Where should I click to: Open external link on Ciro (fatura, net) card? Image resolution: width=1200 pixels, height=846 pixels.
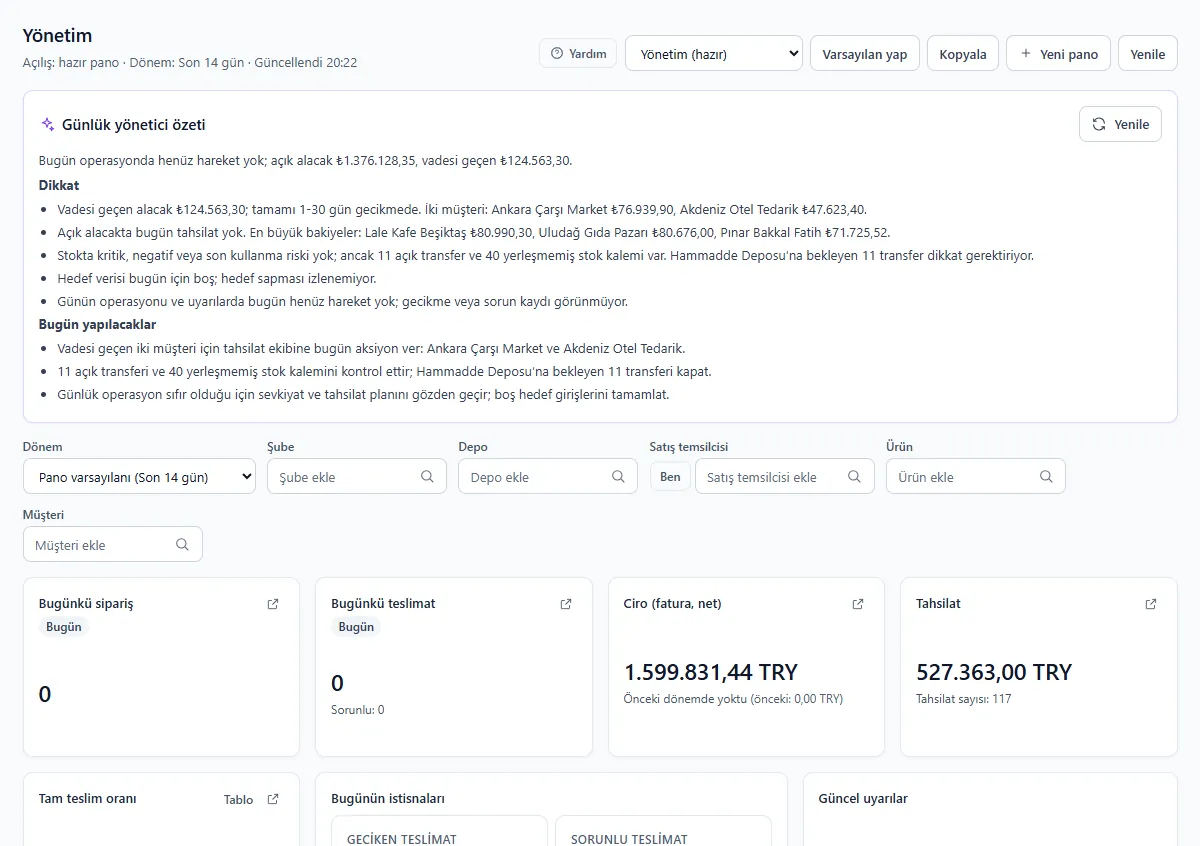pos(858,604)
